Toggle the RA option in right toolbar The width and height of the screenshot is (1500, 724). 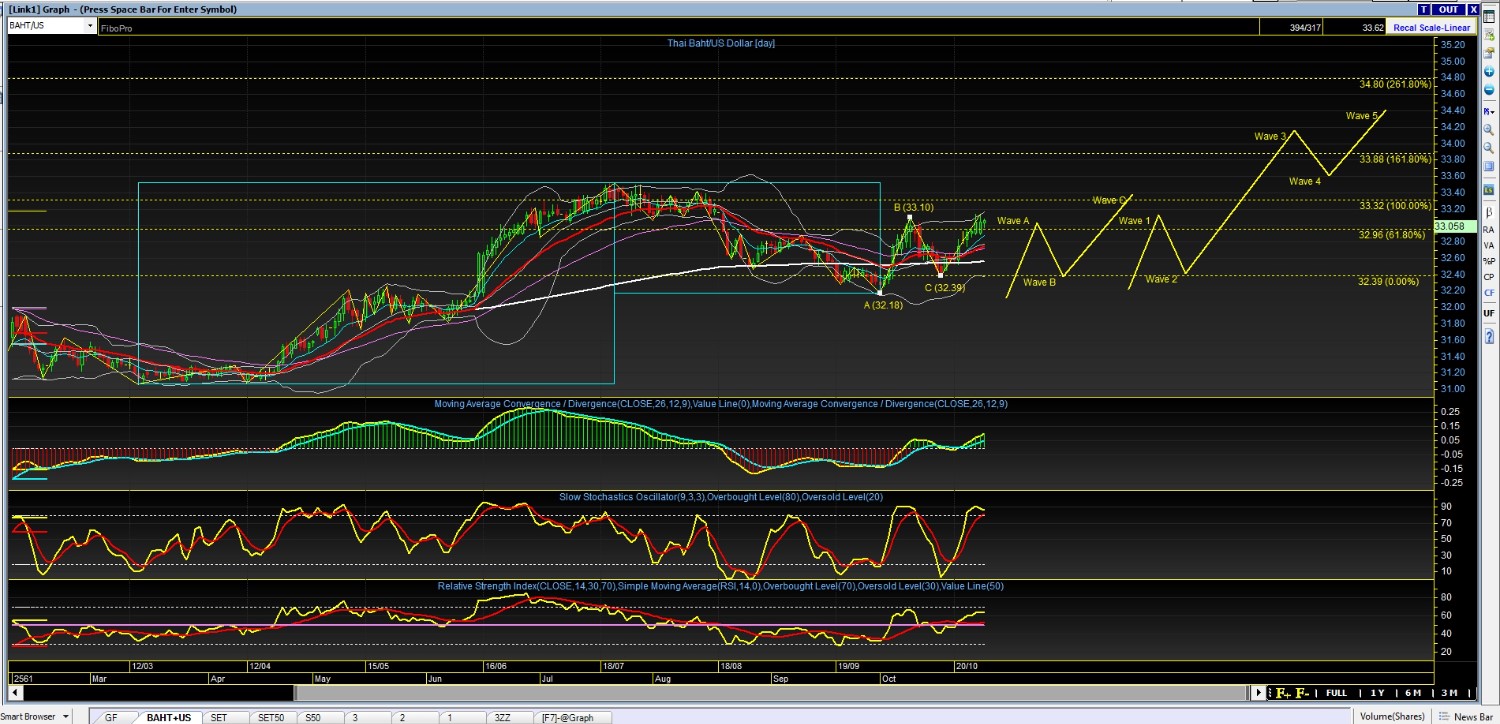pyautogui.click(x=1489, y=229)
